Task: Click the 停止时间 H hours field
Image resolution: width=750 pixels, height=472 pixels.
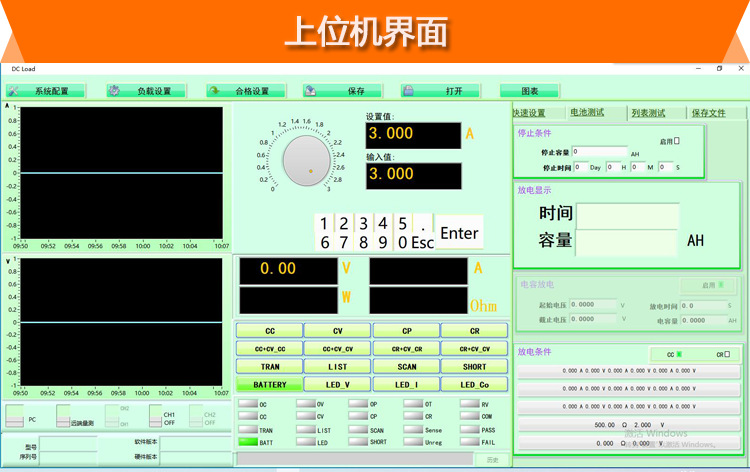Action: pyautogui.click(x=612, y=167)
